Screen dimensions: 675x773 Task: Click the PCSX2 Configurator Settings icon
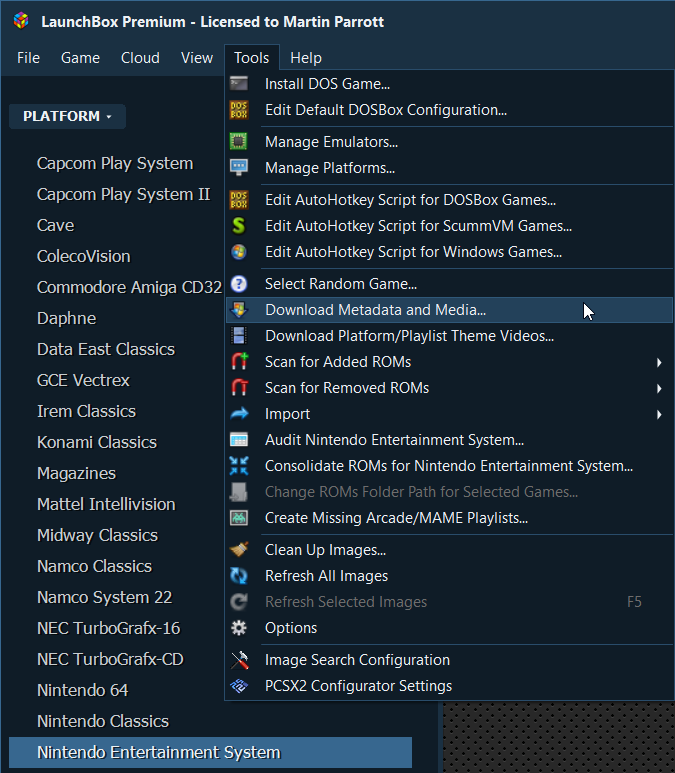(239, 686)
